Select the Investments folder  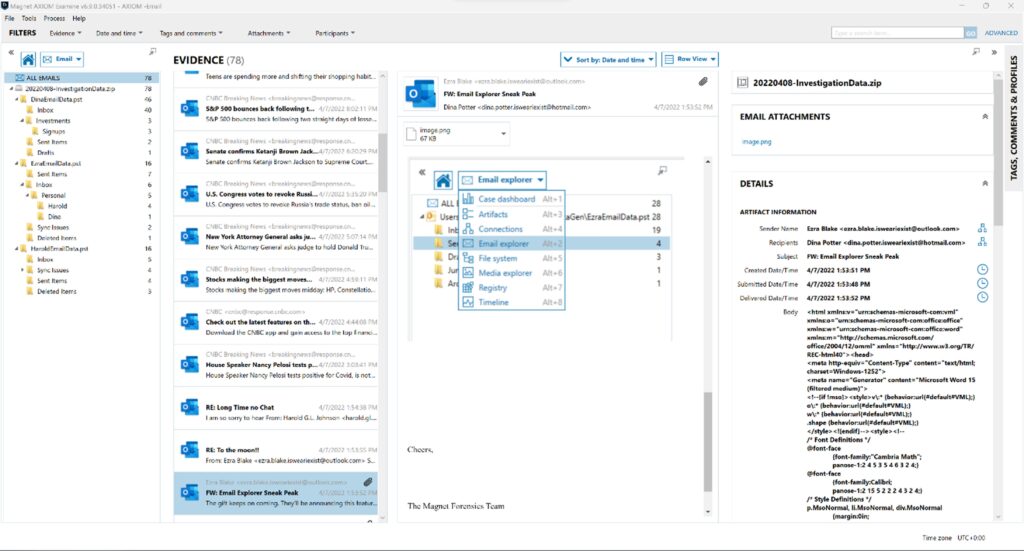tap(53, 121)
